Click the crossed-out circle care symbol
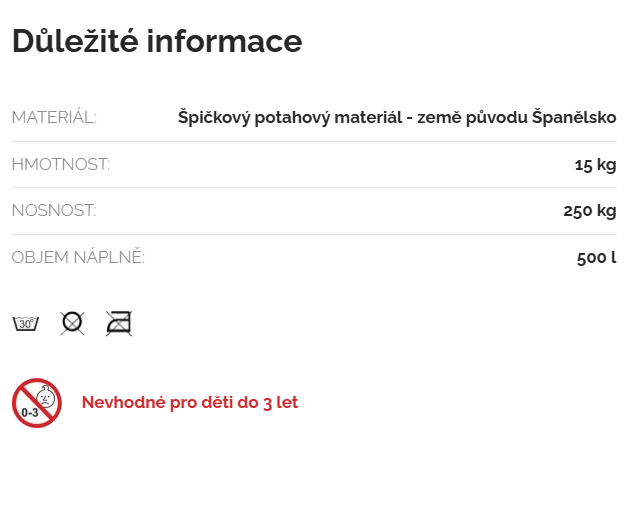The width and height of the screenshot is (638, 515). point(72,323)
